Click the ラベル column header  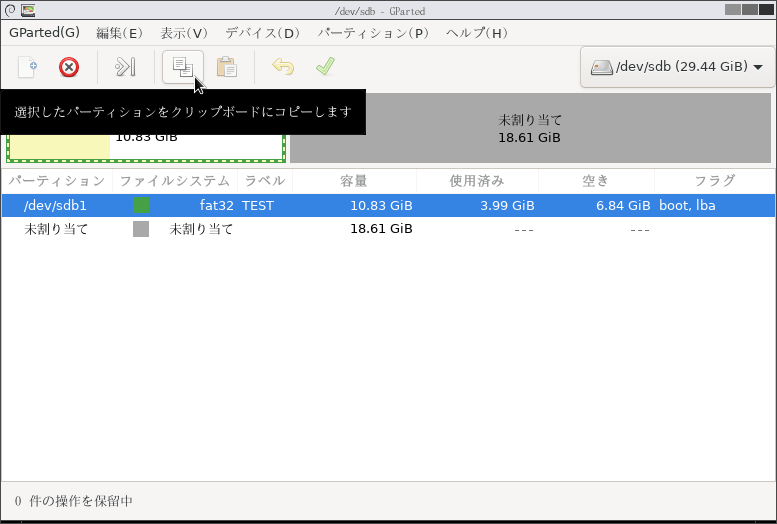[x=265, y=181]
